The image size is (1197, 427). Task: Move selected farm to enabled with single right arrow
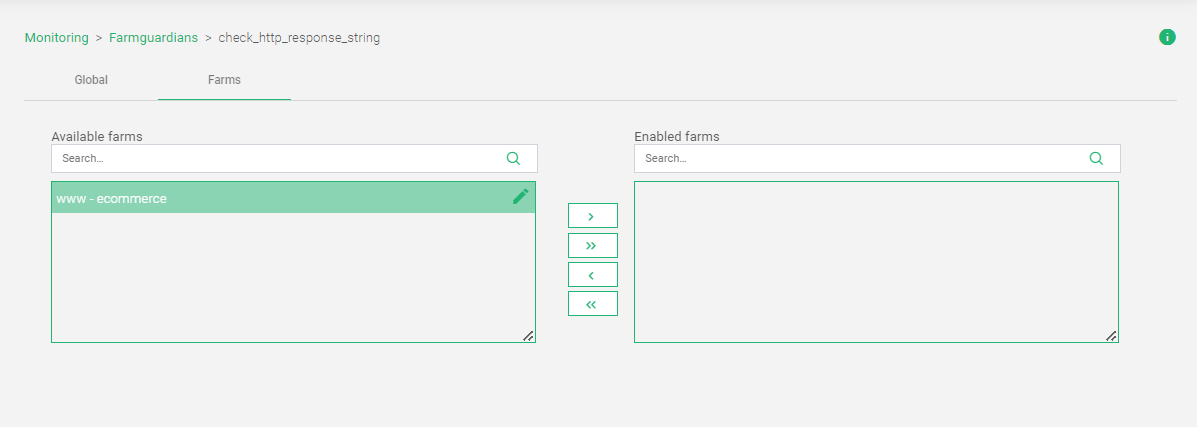(592, 216)
